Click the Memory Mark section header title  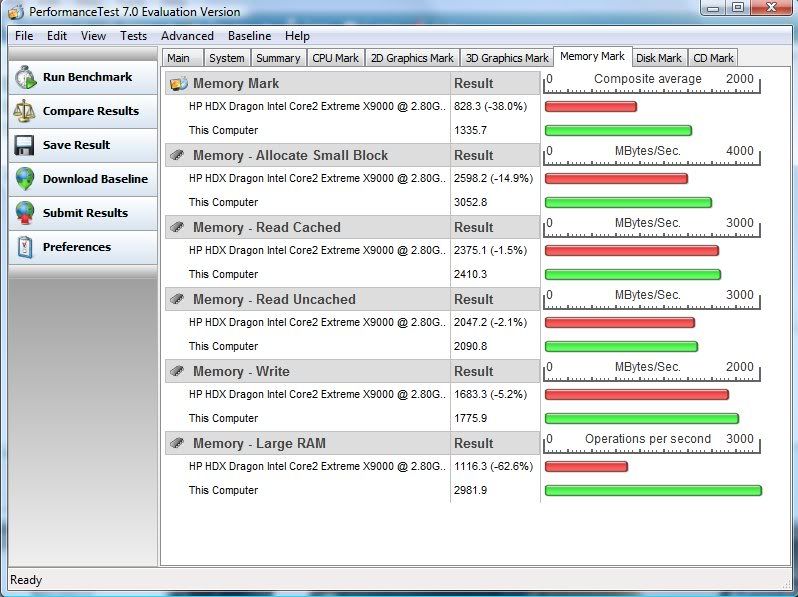point(236,83)
